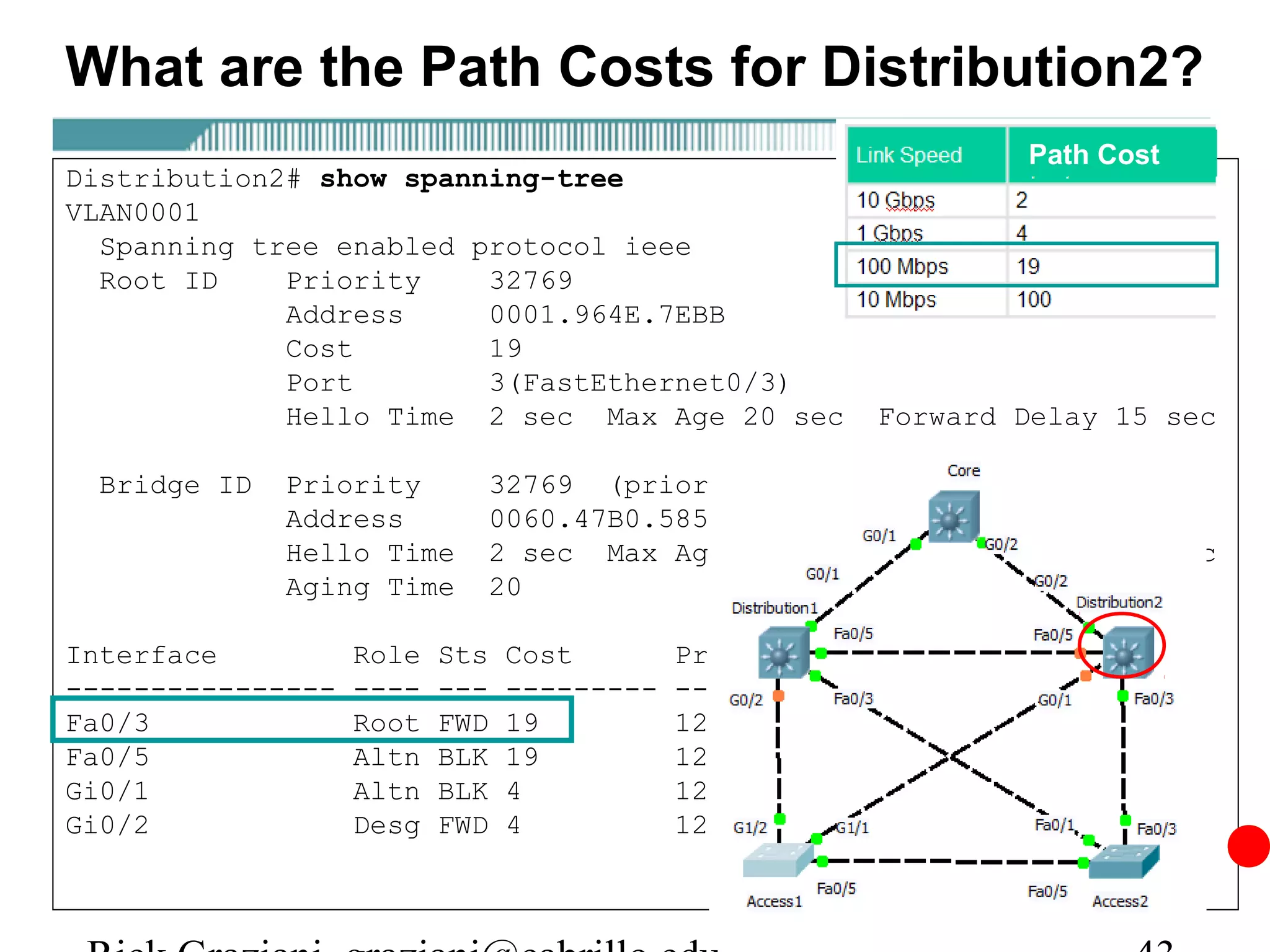Click the 'Spanning tree enabled protocol ieee' line
The width and height of the screenshot is (1270, 952).
coord(395,248)
